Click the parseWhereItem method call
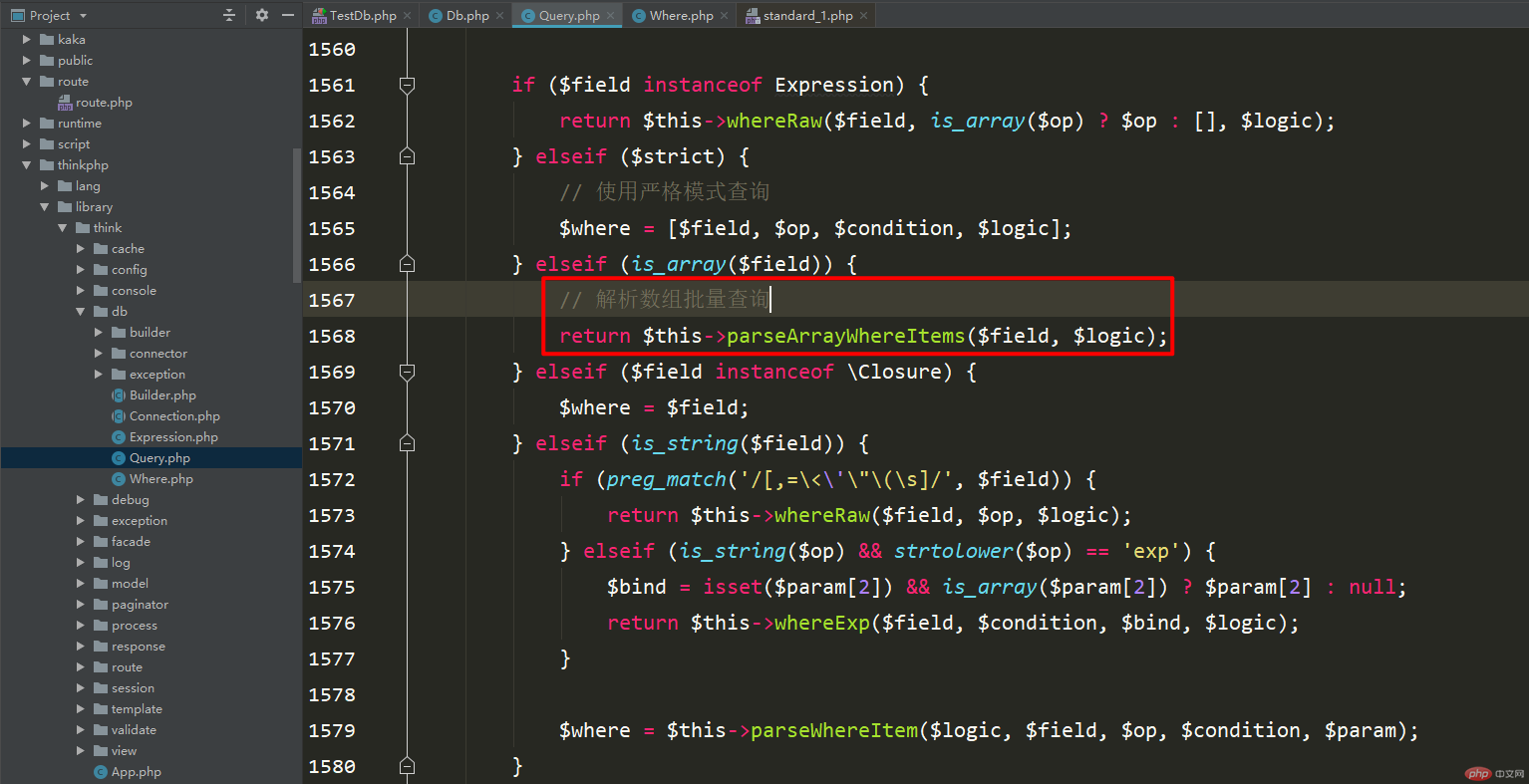This screenshot has width=1529, height=784. click(833, 730)
